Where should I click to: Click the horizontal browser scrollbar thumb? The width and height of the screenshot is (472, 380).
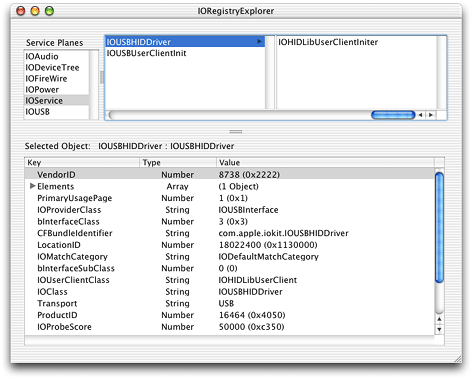(393, 115)
